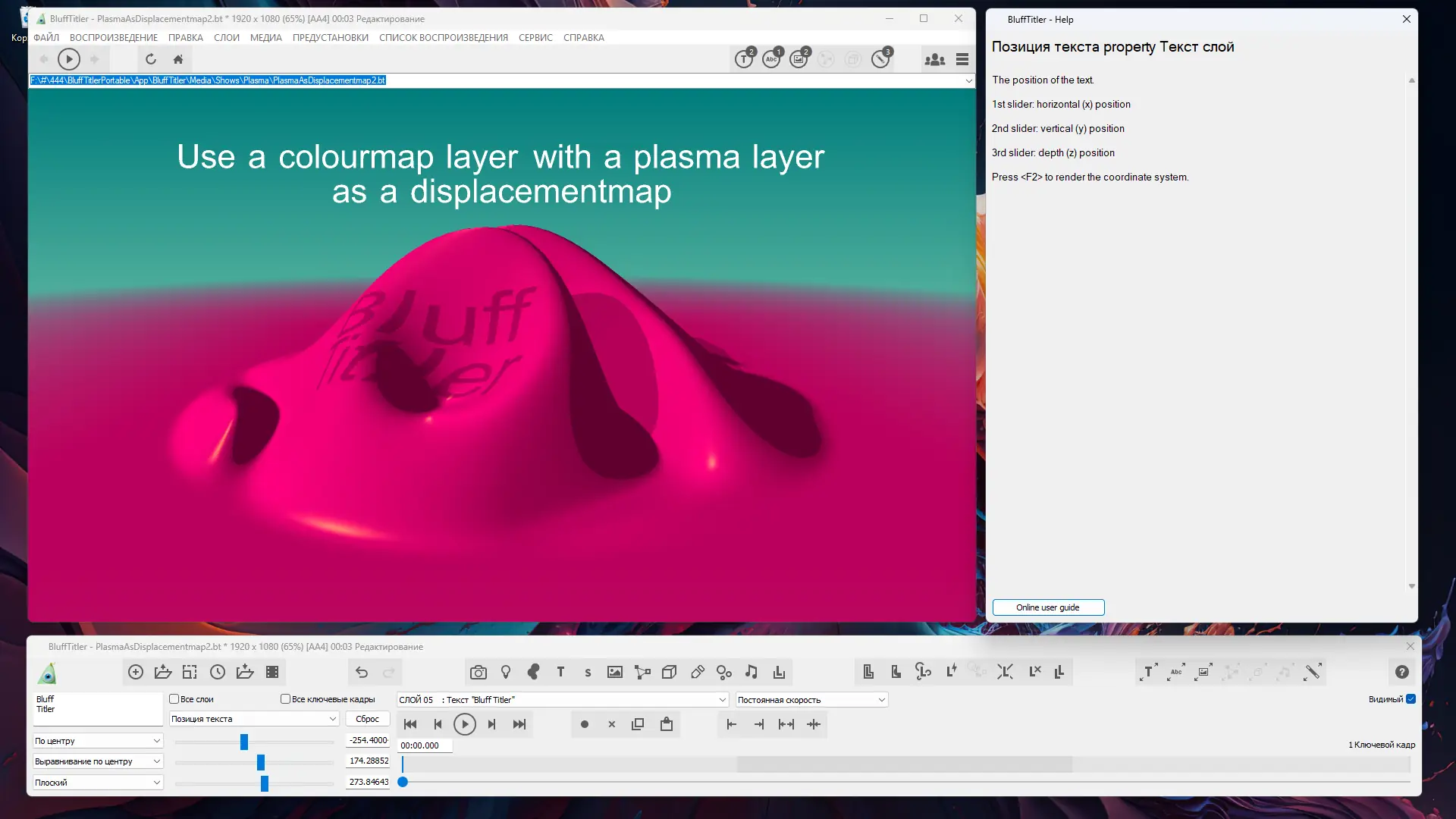Viewport: 1456px width, 819px height.
Task: Click the first horizontal position slider handle
Action: tap(244, 742)
